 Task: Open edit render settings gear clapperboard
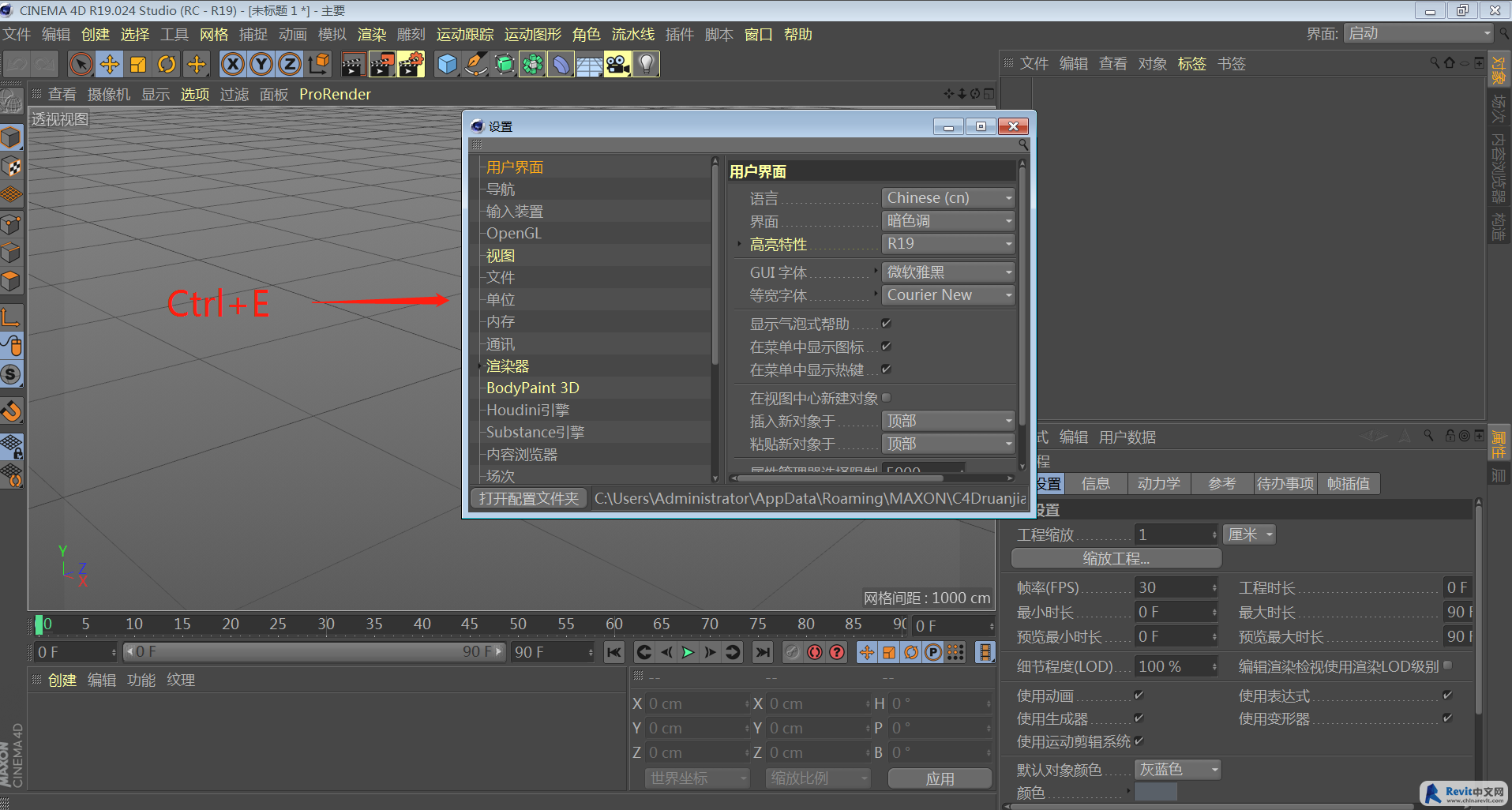pos(411,64)
